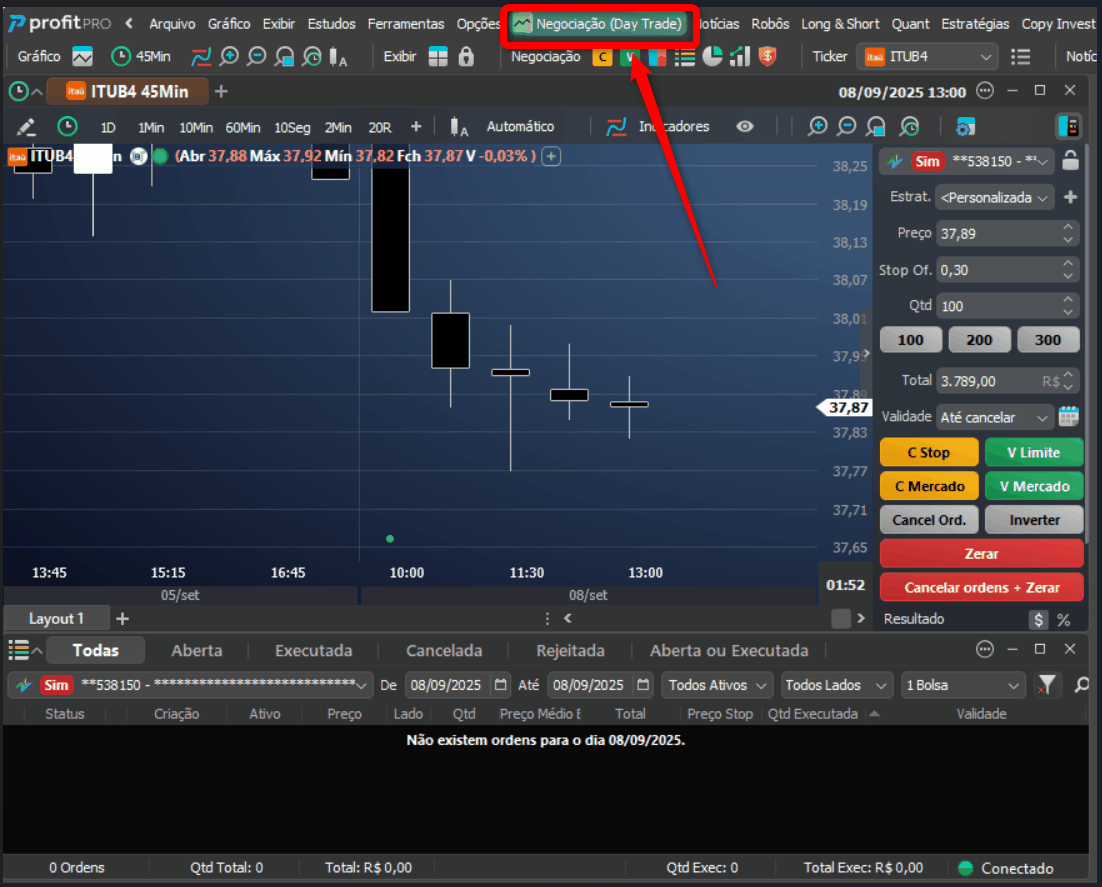1102x887 pixels.
Task: Open the list icon beside Ticker box
Action: (1020, 57)
